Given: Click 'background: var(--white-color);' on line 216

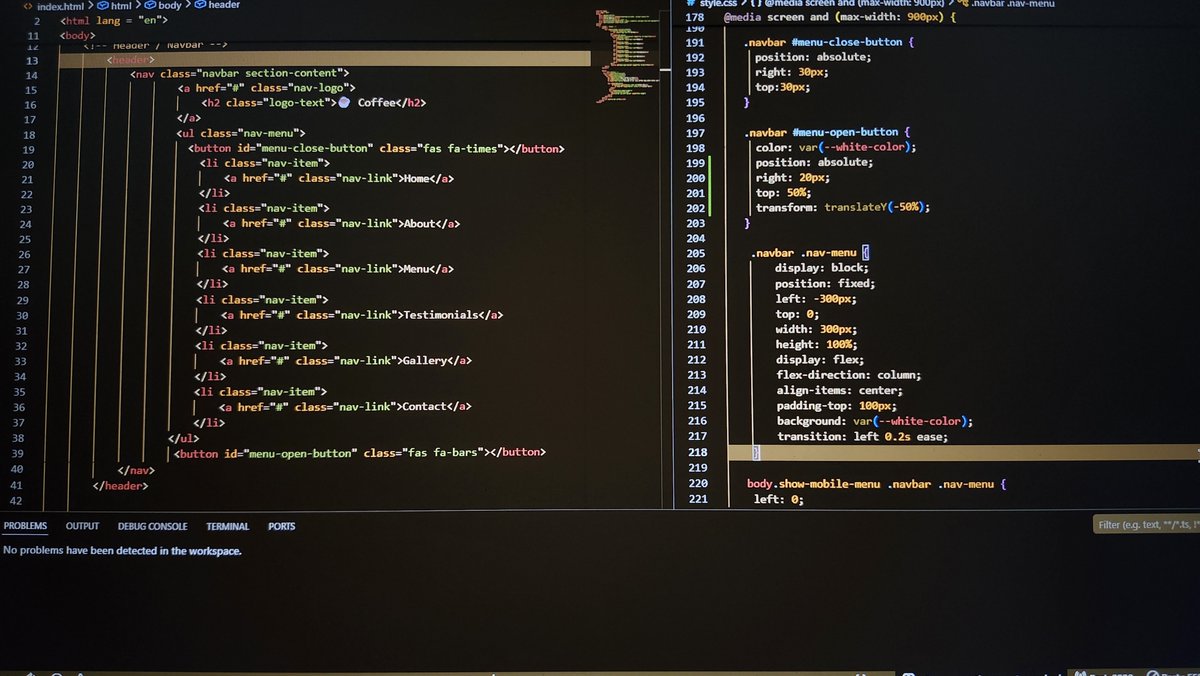Looking at the screenshot, I should pos(874,421).
